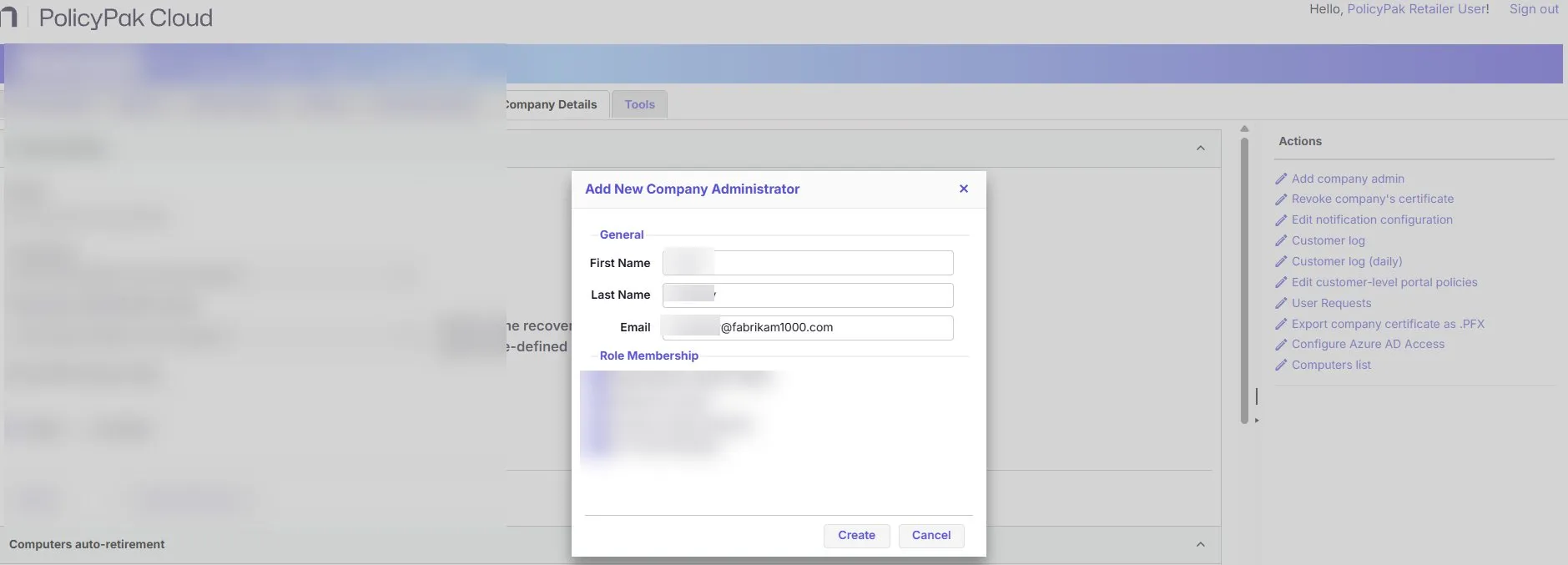Collapse the top panel section chevron
The height and width of the screenshot is (565, 1568).
1201,148
